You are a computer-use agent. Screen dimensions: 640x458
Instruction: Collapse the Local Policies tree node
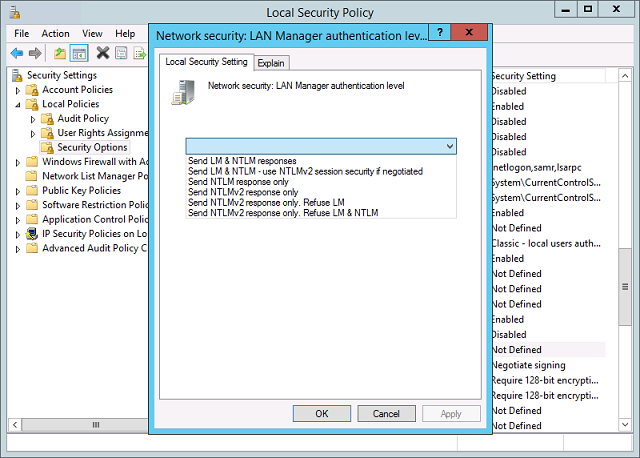pyautogui.click(x=18, y=104)
